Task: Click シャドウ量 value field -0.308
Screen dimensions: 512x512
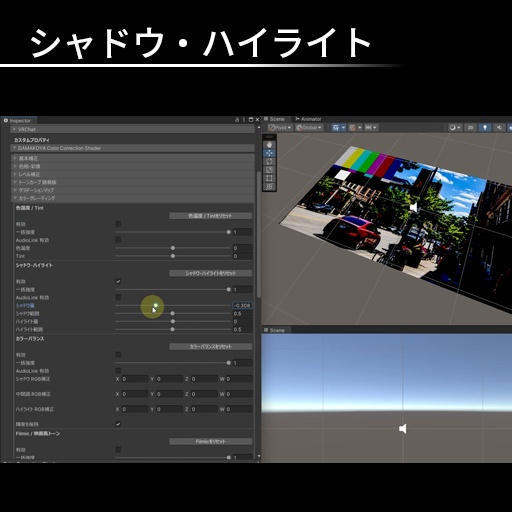Action: [x=242, y=305]
